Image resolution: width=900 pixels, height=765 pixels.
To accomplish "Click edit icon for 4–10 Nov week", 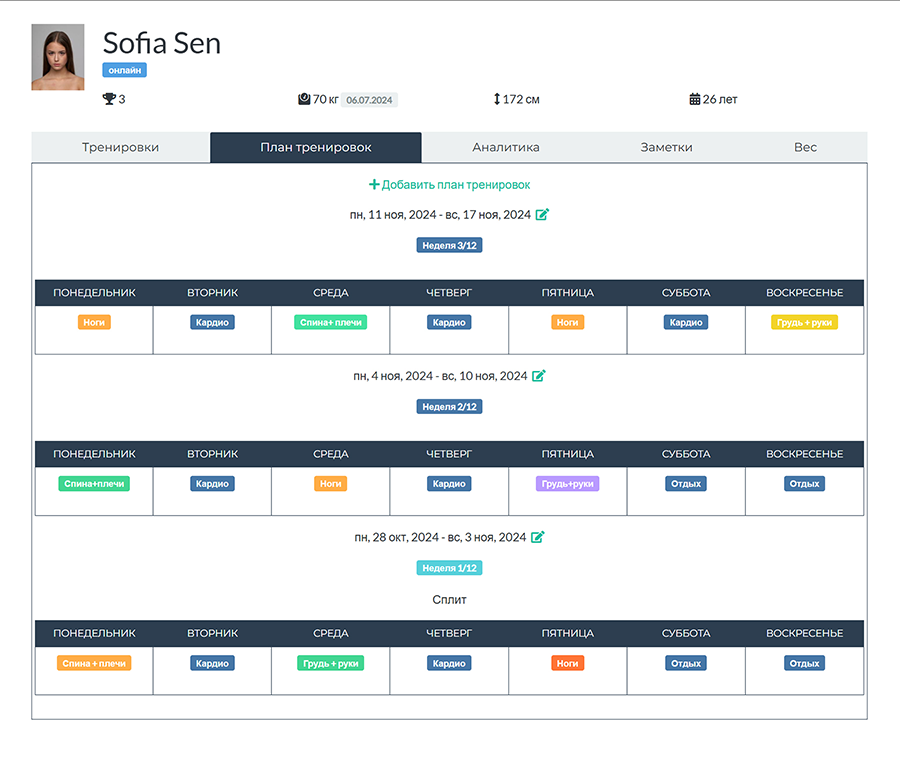I will pyautogui.click(x=538, y=376).
